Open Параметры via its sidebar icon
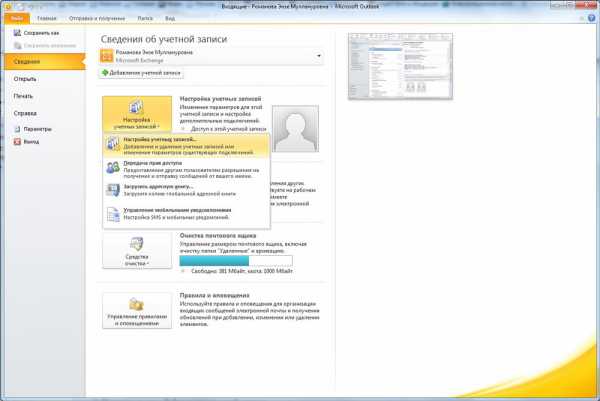Image resolution: width=600 pixels, height=401 pixels. pyautogui.click(x=17, y=129)
